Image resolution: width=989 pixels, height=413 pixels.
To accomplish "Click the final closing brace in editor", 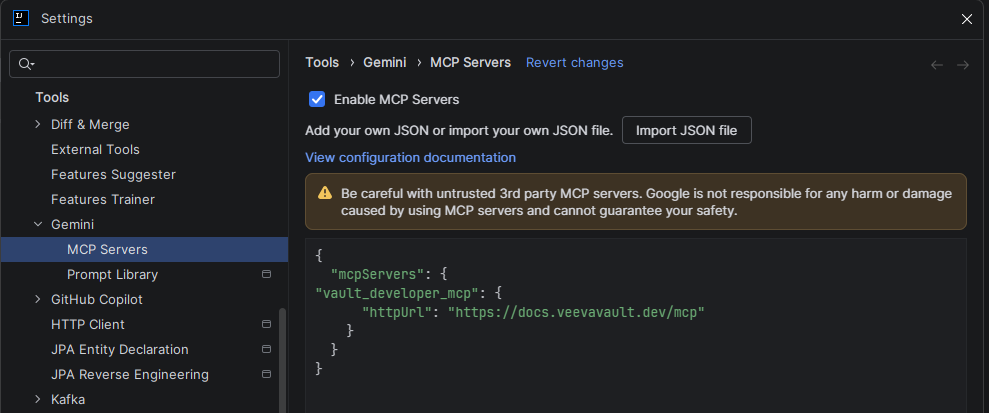I will click(x=319, y=368).
